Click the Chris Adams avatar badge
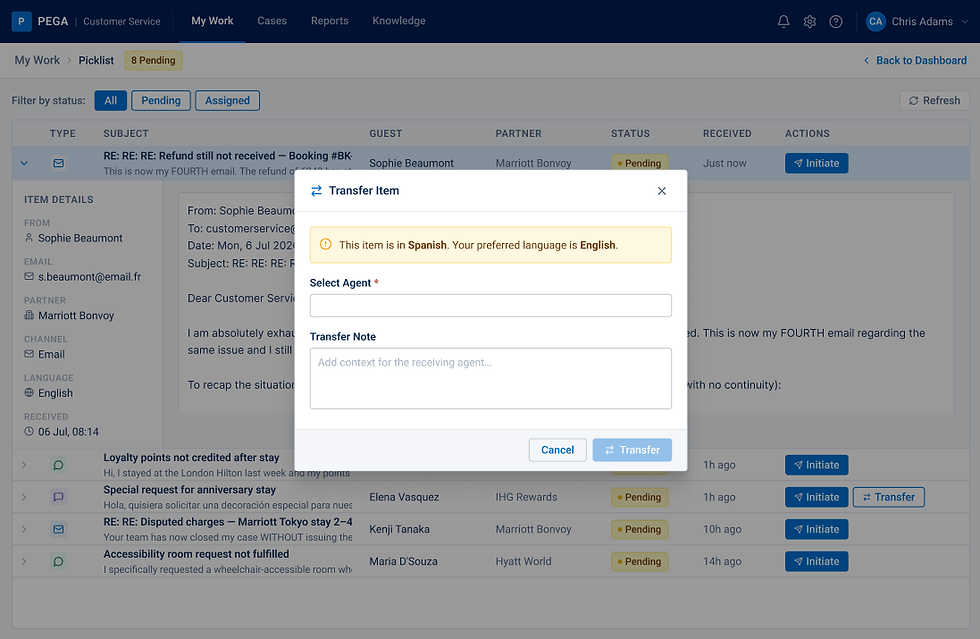 tap(876, 21)
